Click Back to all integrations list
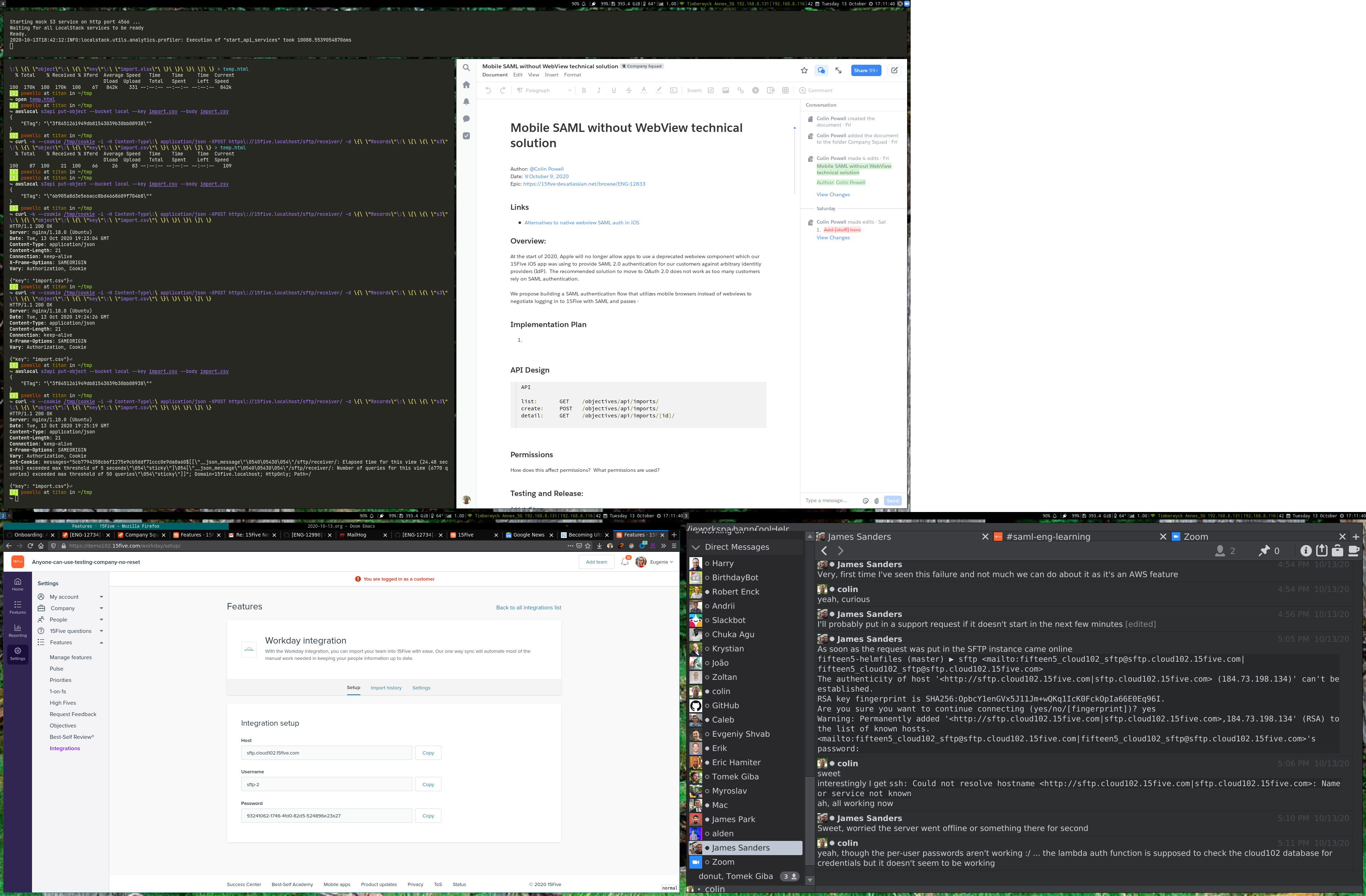This screenshot has width=1366, height=896. tap(528, 608)
